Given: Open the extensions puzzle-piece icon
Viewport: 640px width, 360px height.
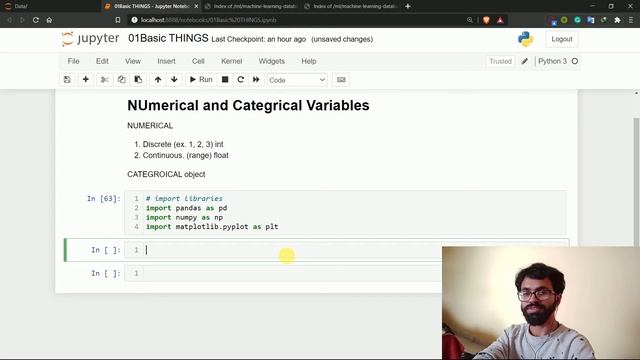Looking at the screenshot, I should click(x=617, y=20).
